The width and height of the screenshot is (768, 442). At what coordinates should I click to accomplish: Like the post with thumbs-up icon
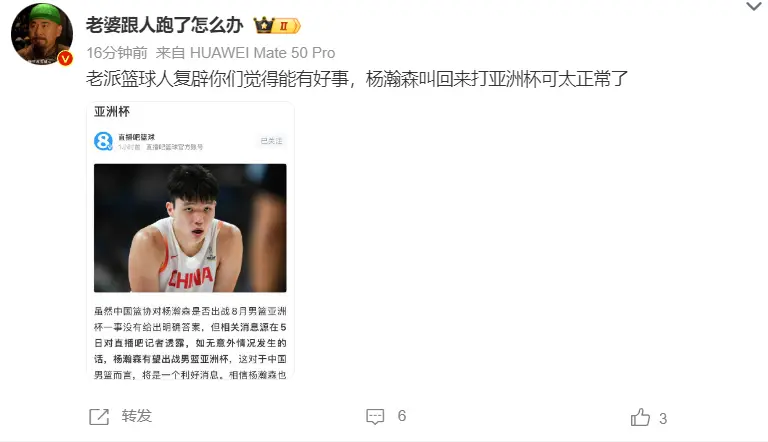tap(640, 417)
